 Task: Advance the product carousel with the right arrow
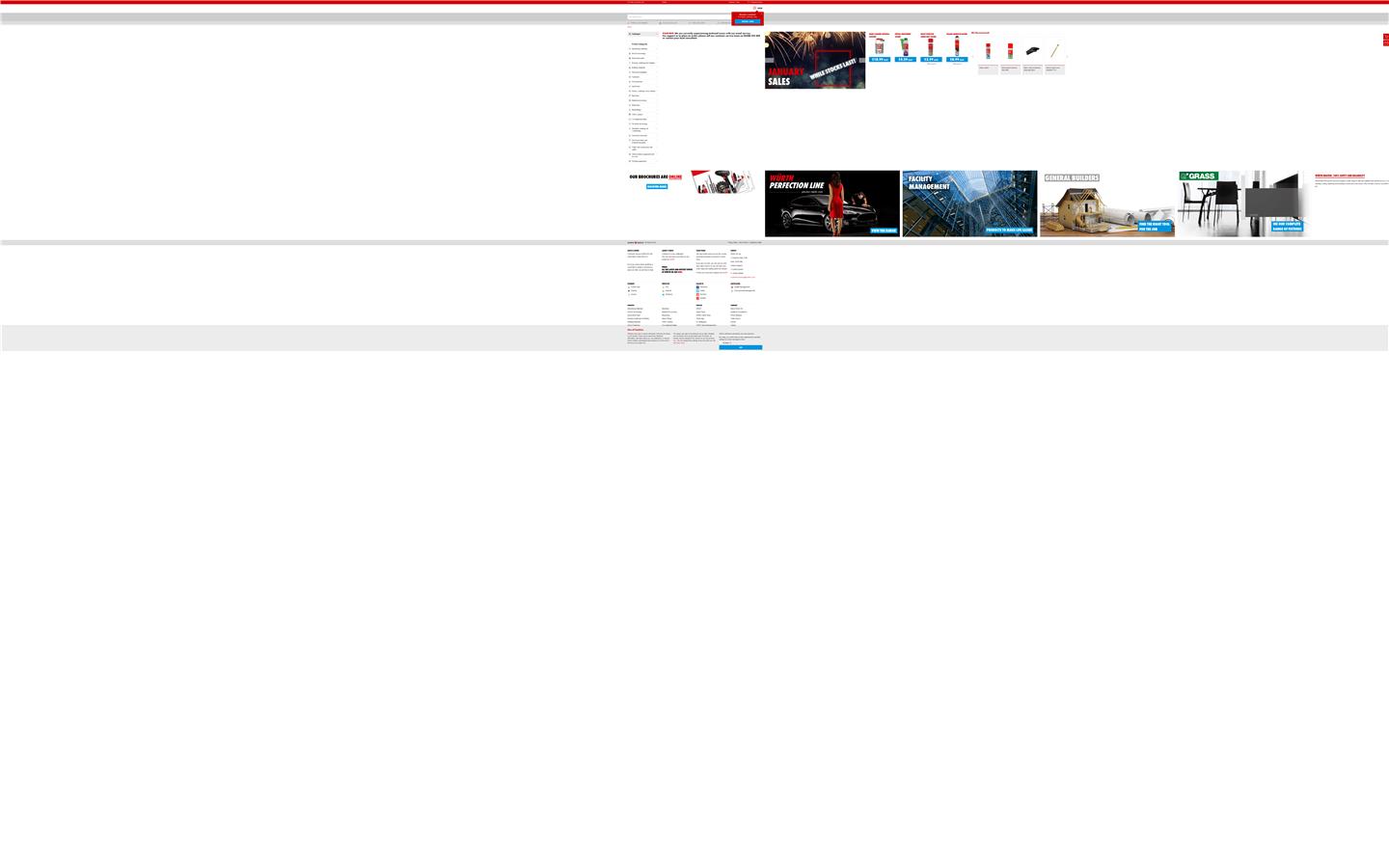(1065, 55)
